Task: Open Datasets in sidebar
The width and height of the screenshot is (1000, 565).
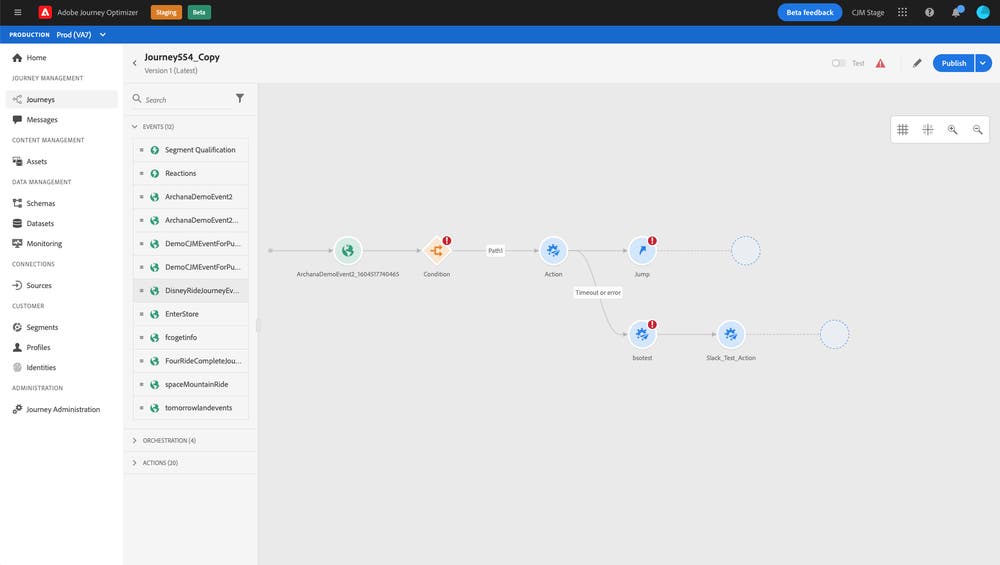Action: pyautogui.click(x=61, y=223)
